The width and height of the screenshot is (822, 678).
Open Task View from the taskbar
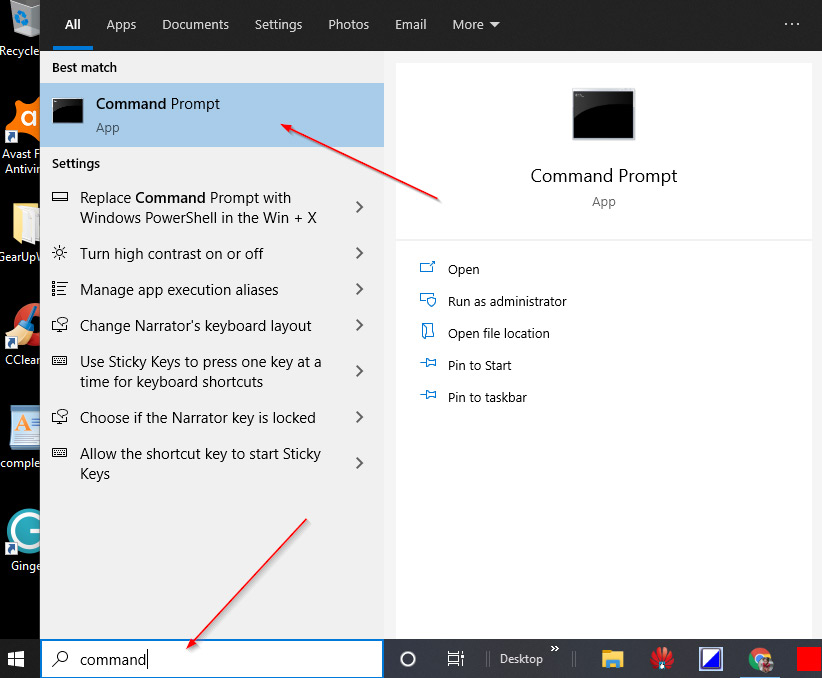coord(456,659)
